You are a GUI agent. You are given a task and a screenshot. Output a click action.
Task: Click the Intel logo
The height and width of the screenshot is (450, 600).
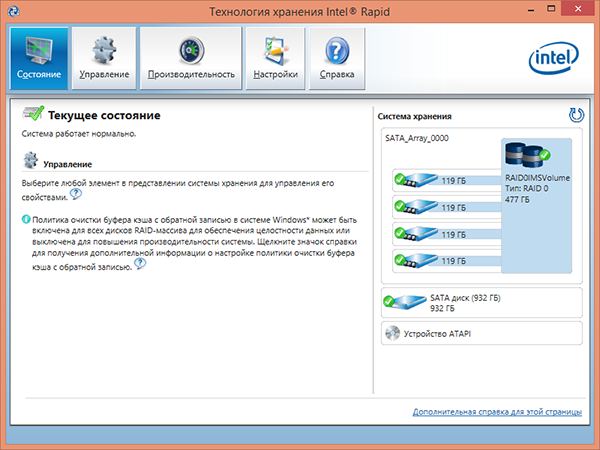click(554, 58)
